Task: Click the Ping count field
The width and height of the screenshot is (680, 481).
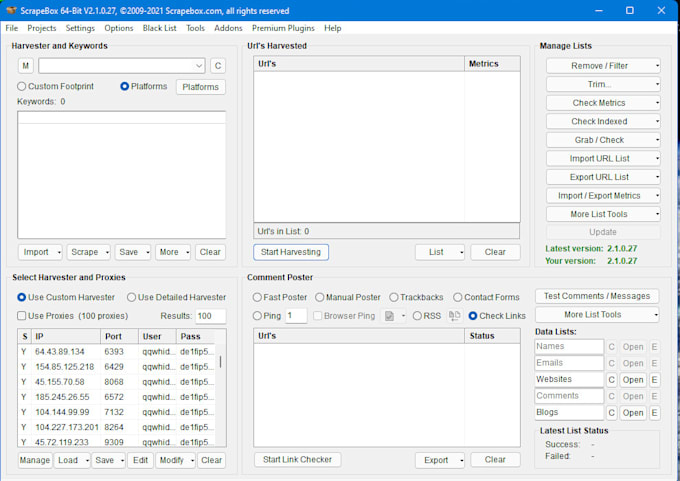Action: point(296,316)
